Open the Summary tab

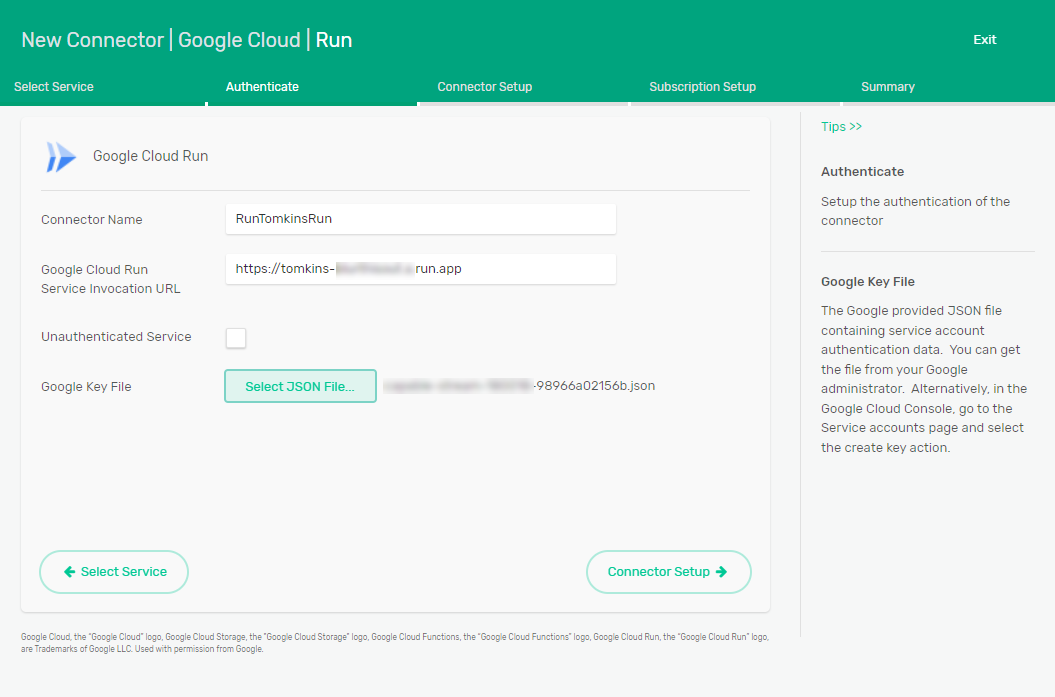click(x=887, y=87)
